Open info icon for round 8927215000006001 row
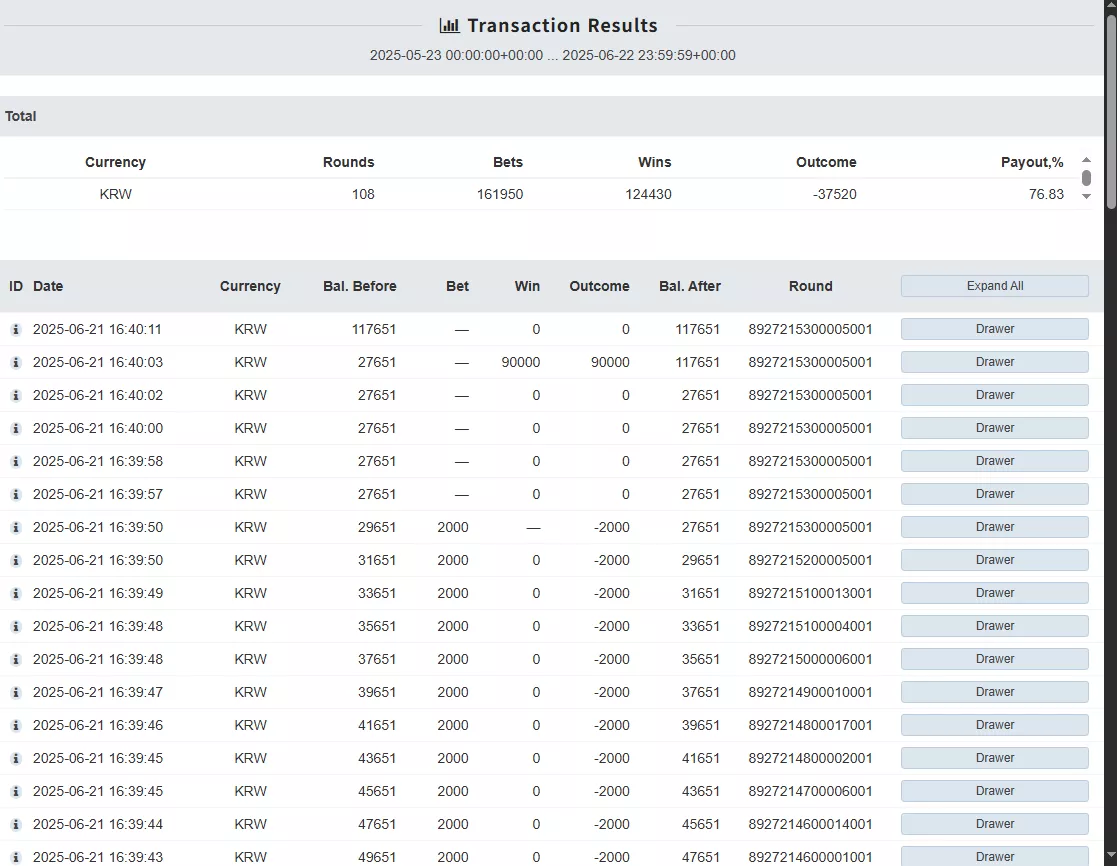 [x=16, y=659]
